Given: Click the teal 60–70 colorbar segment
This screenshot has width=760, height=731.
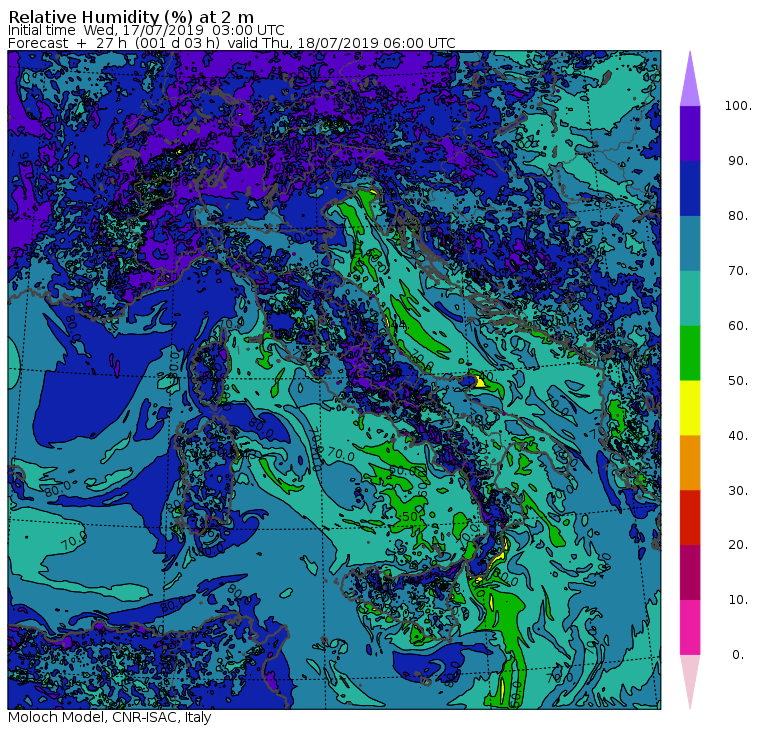Looking at the screenshot, I should click(x=690, y=298).
